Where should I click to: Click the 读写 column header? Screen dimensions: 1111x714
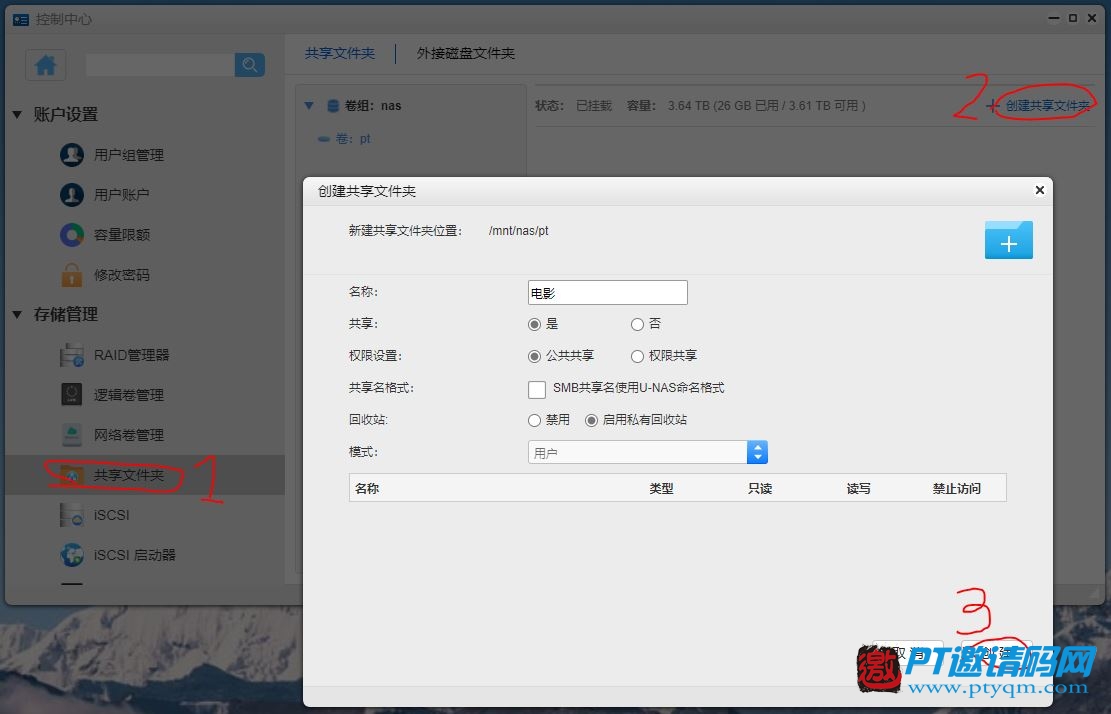pyautogui.click(x=858, y=488)
